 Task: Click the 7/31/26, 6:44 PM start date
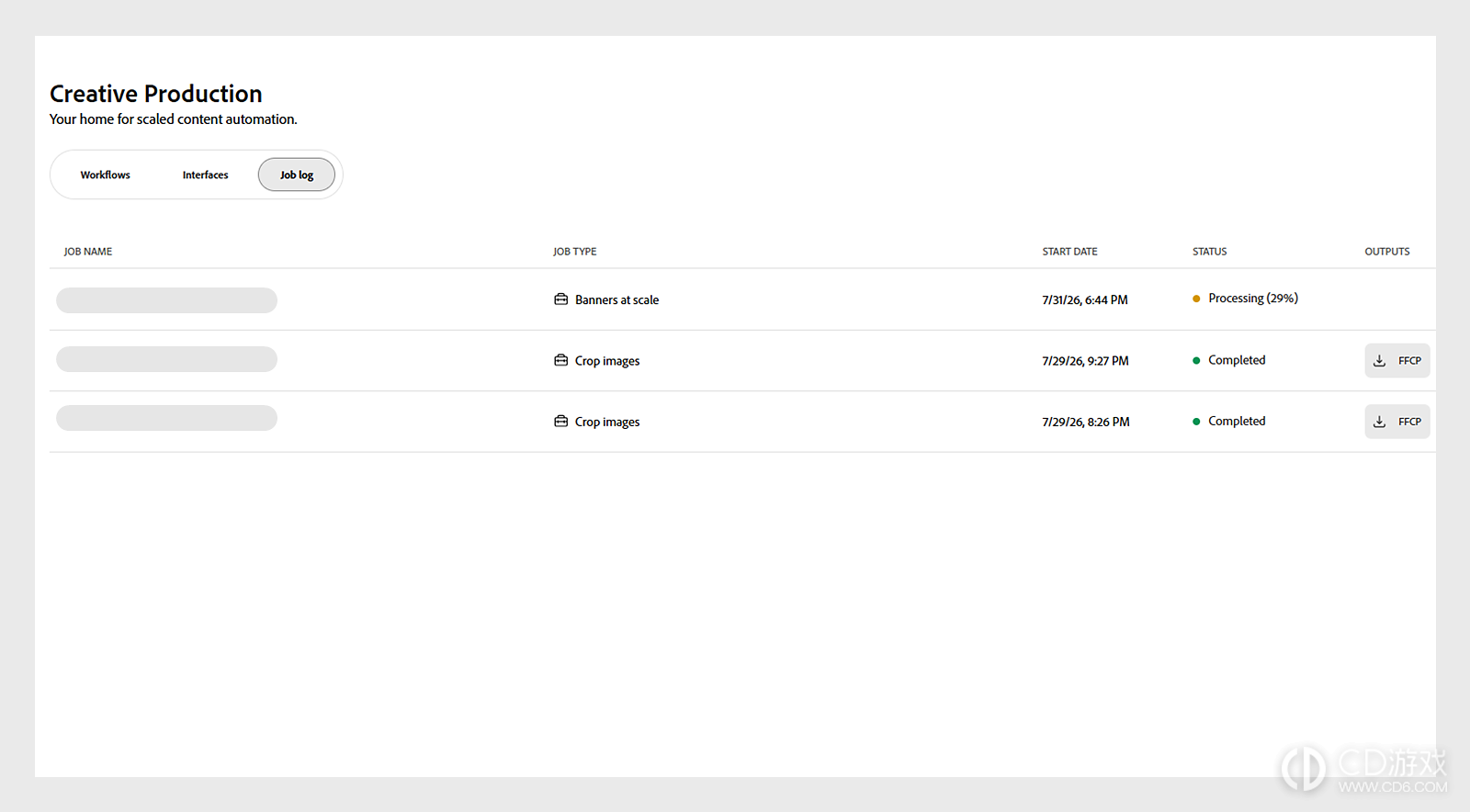pos(1085,300)
